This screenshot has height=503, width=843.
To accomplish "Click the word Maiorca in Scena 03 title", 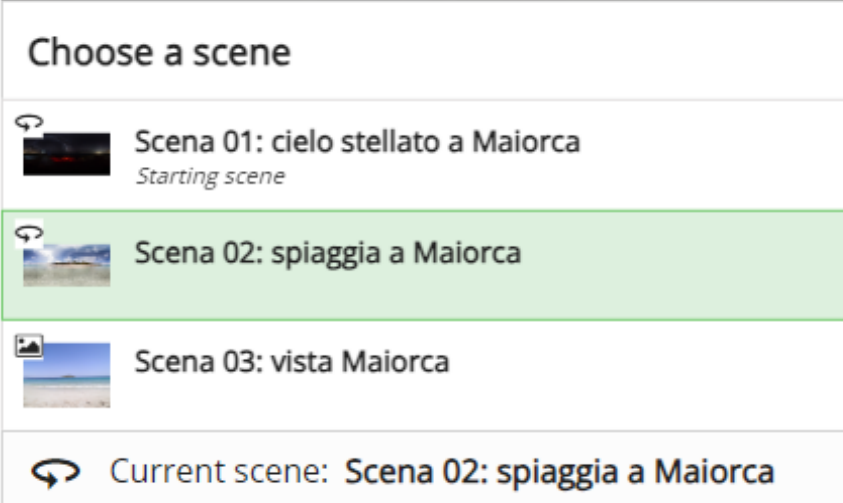I will (395, 361).
